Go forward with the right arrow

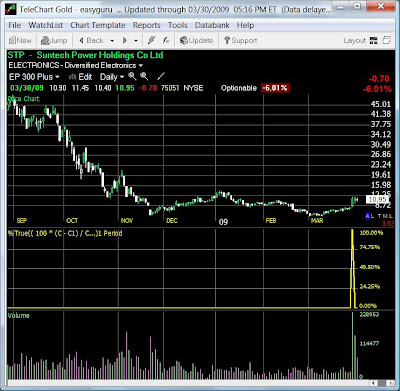(x=125, y=41)
